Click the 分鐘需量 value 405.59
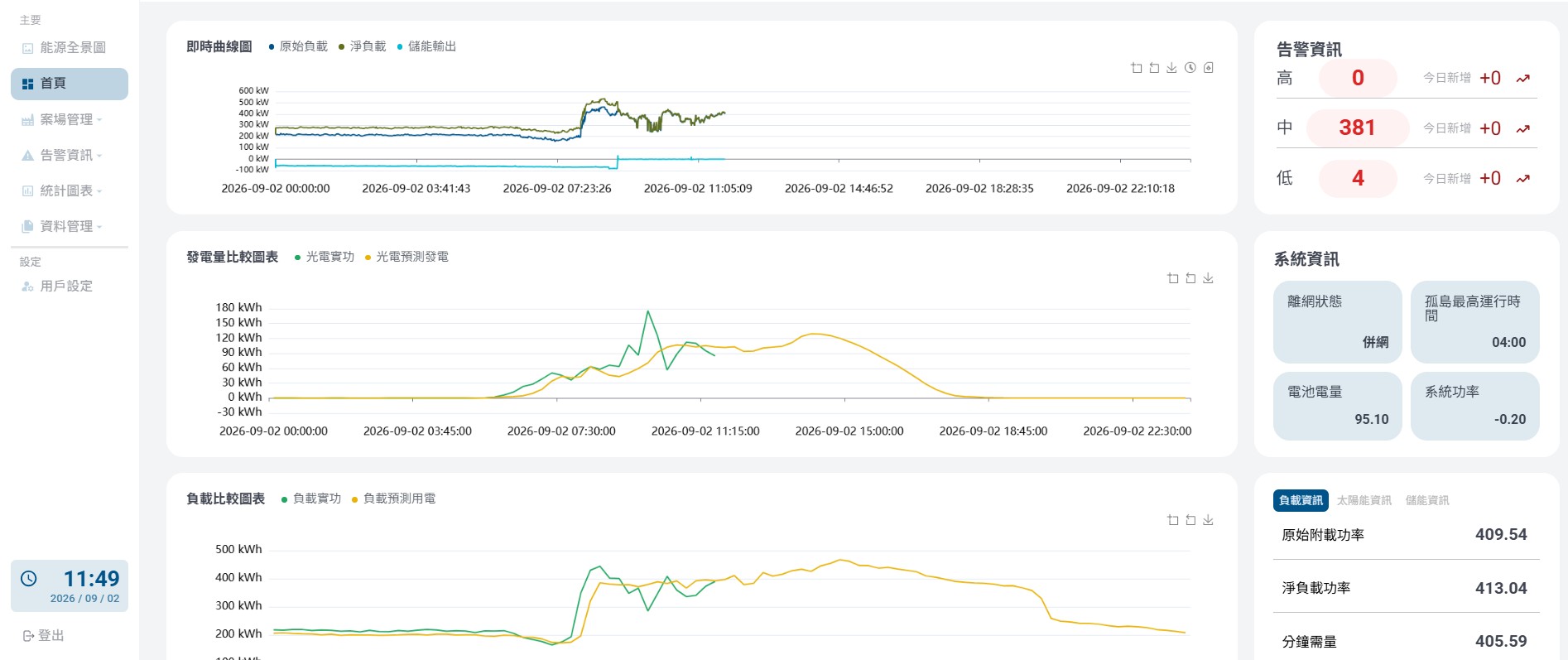 coord(1501,641)
